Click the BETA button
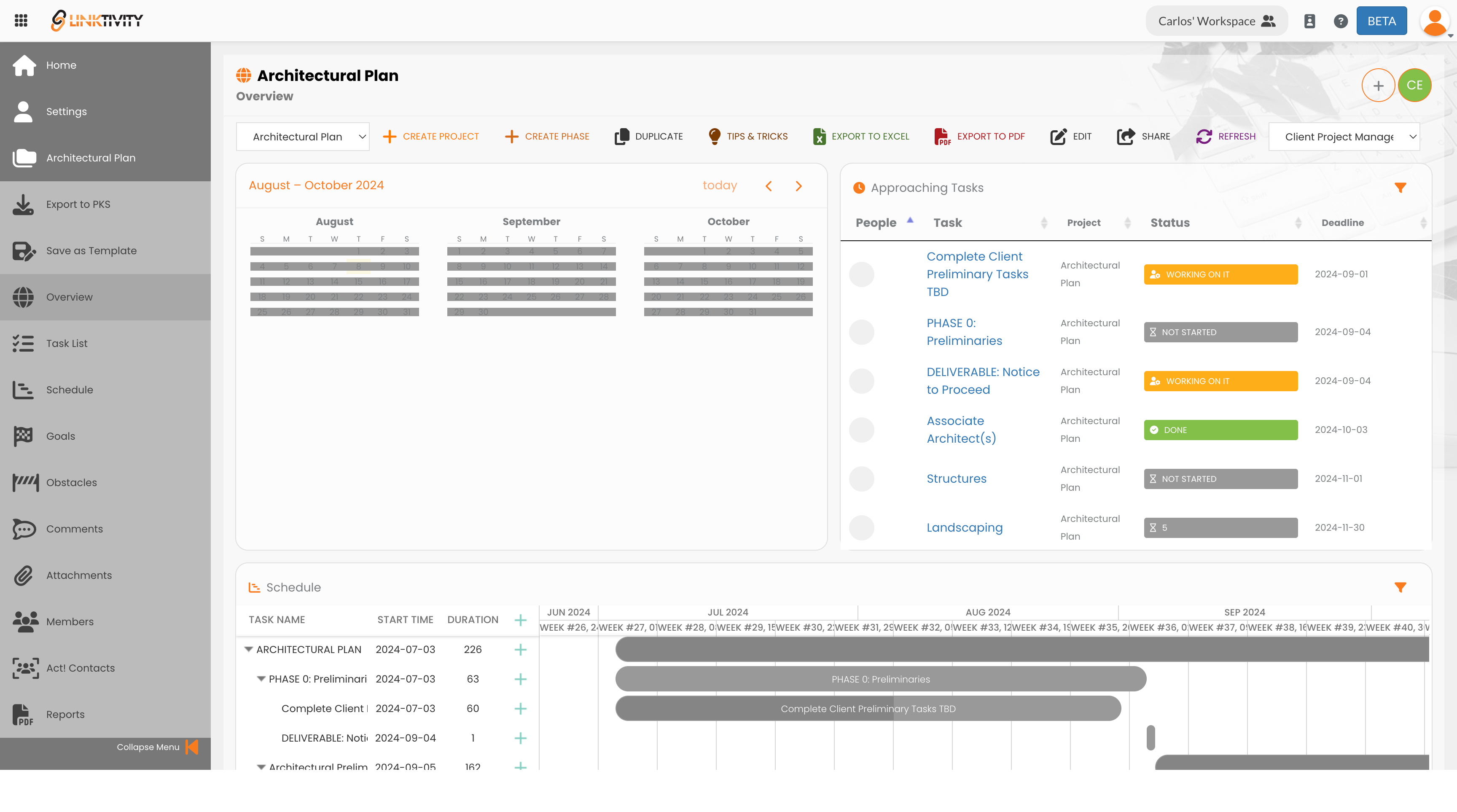The height and width of the screenshot is (812, 1457). (1381, 21)
